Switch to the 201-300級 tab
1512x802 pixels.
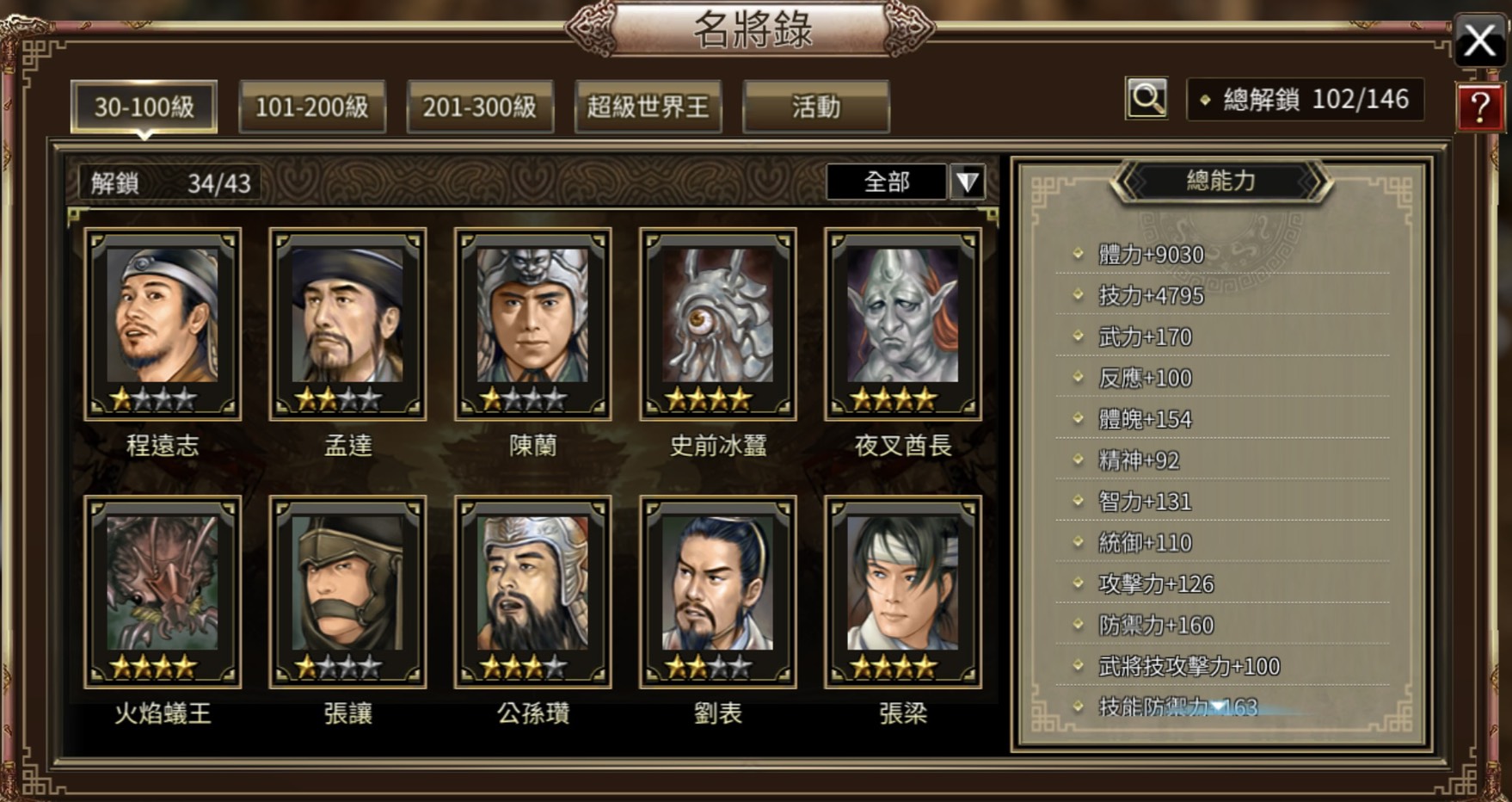480,107
